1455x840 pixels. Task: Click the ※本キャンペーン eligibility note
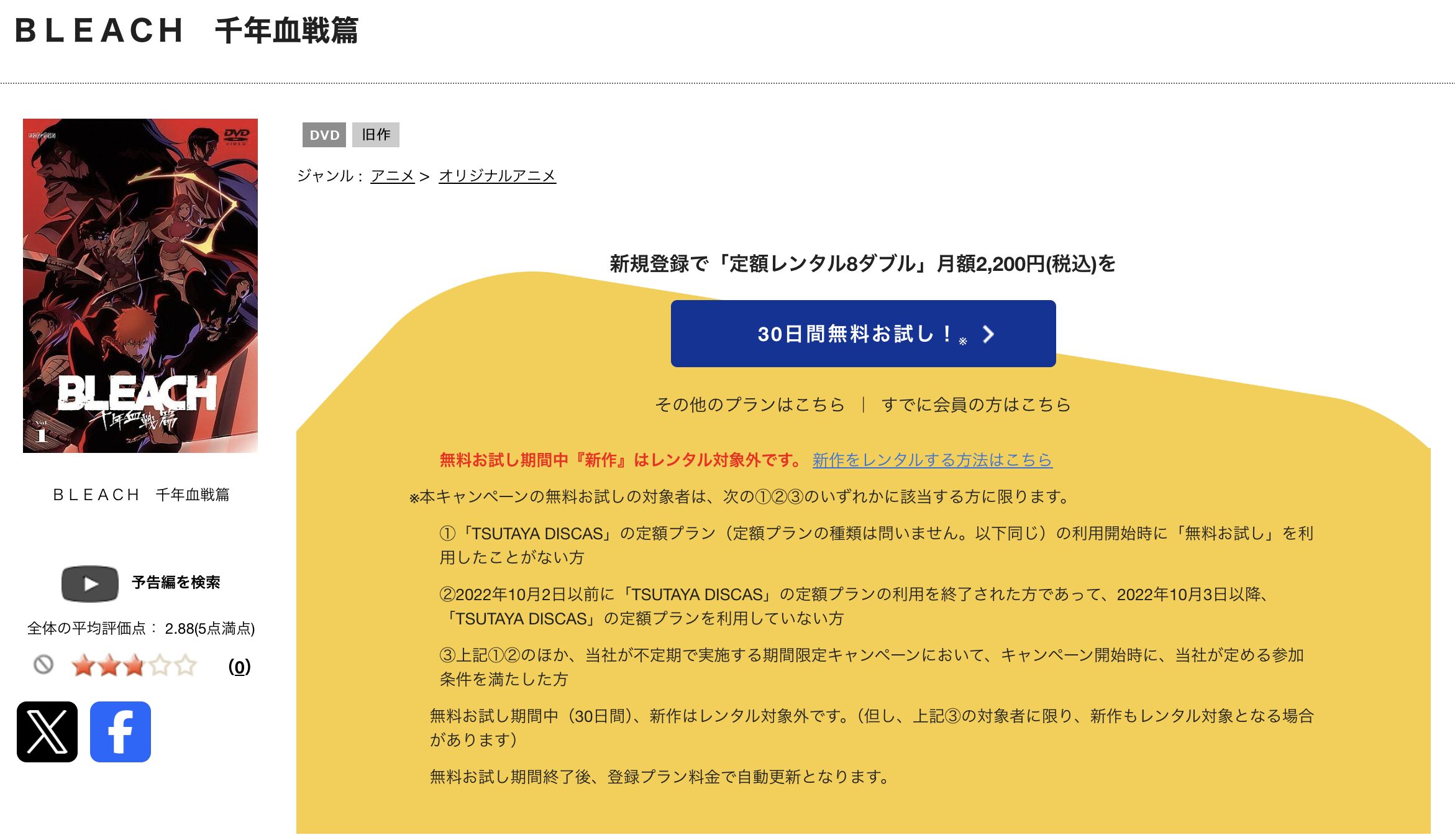click(x=739, y=496)
